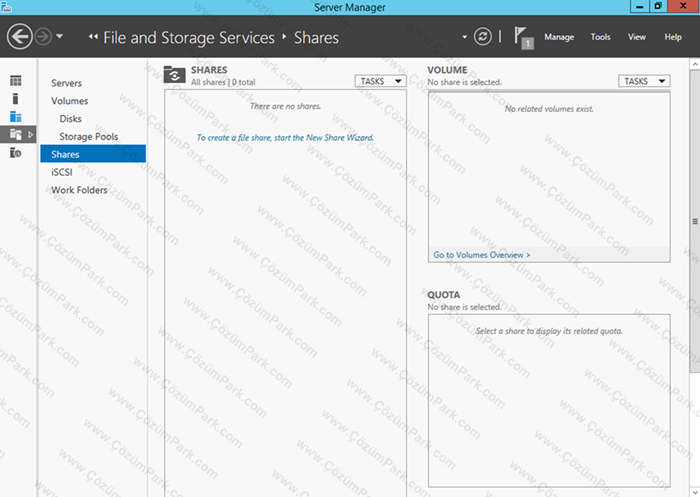Open the bottom role sidebar icon
This screenshot has height=497, width=700.
click(x=16, y=153)
